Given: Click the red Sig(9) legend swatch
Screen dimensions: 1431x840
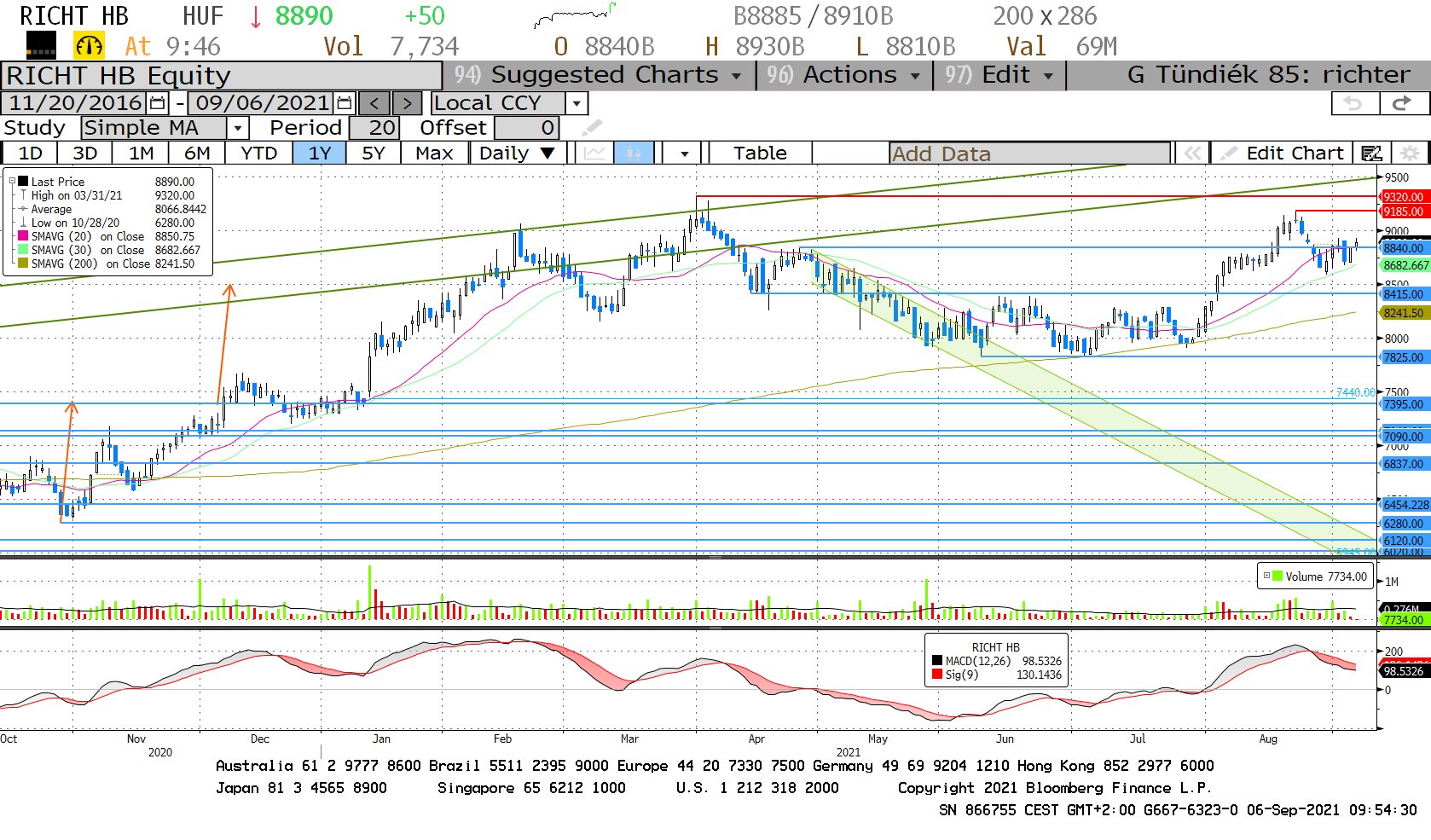Looking at the screenshot, I should click(x=937, y=675).
